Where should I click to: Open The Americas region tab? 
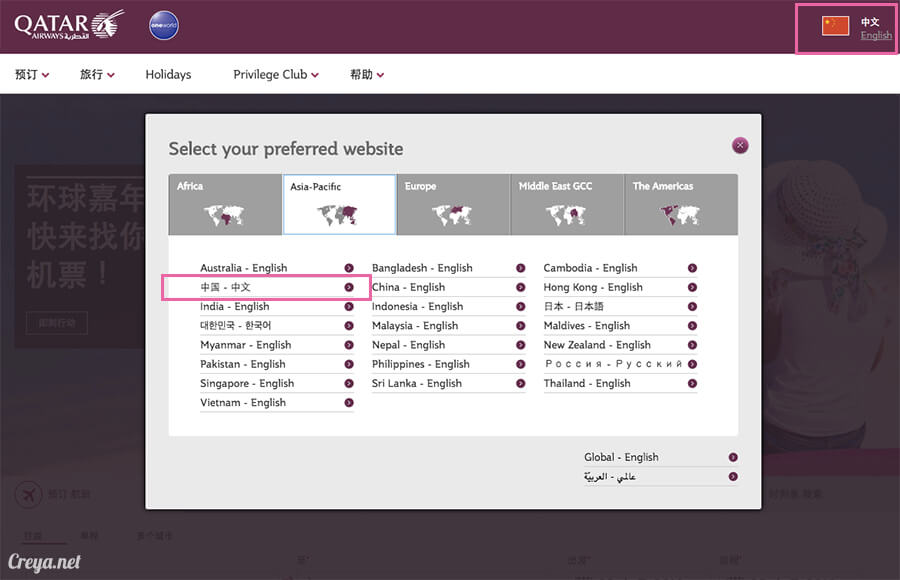tap(681, 204)
